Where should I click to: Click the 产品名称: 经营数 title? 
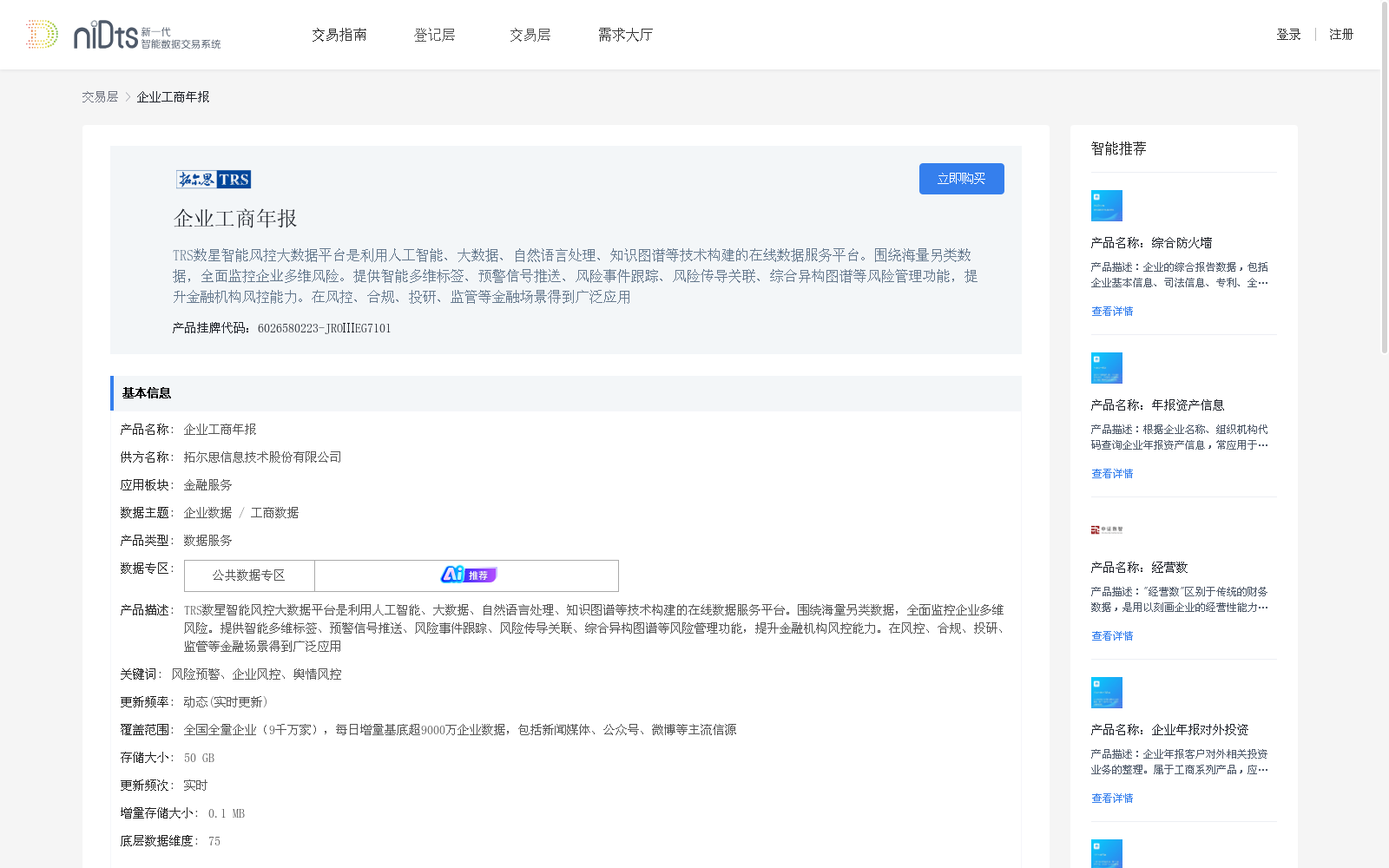tap(1140, 568)
